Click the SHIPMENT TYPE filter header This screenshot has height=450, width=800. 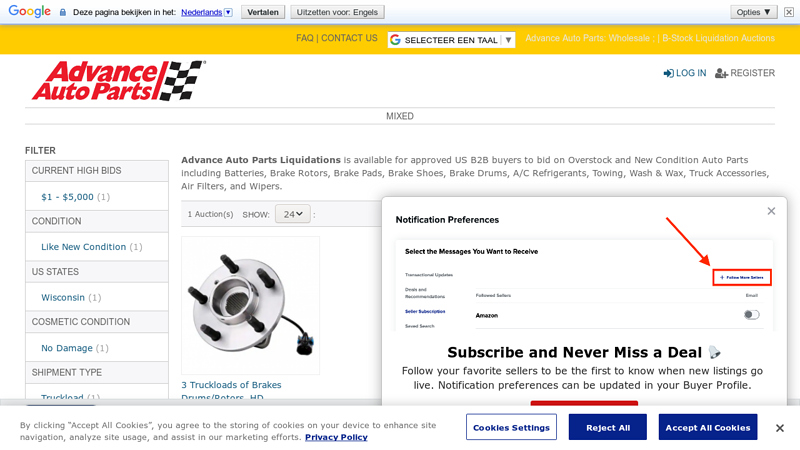[97, 372]
